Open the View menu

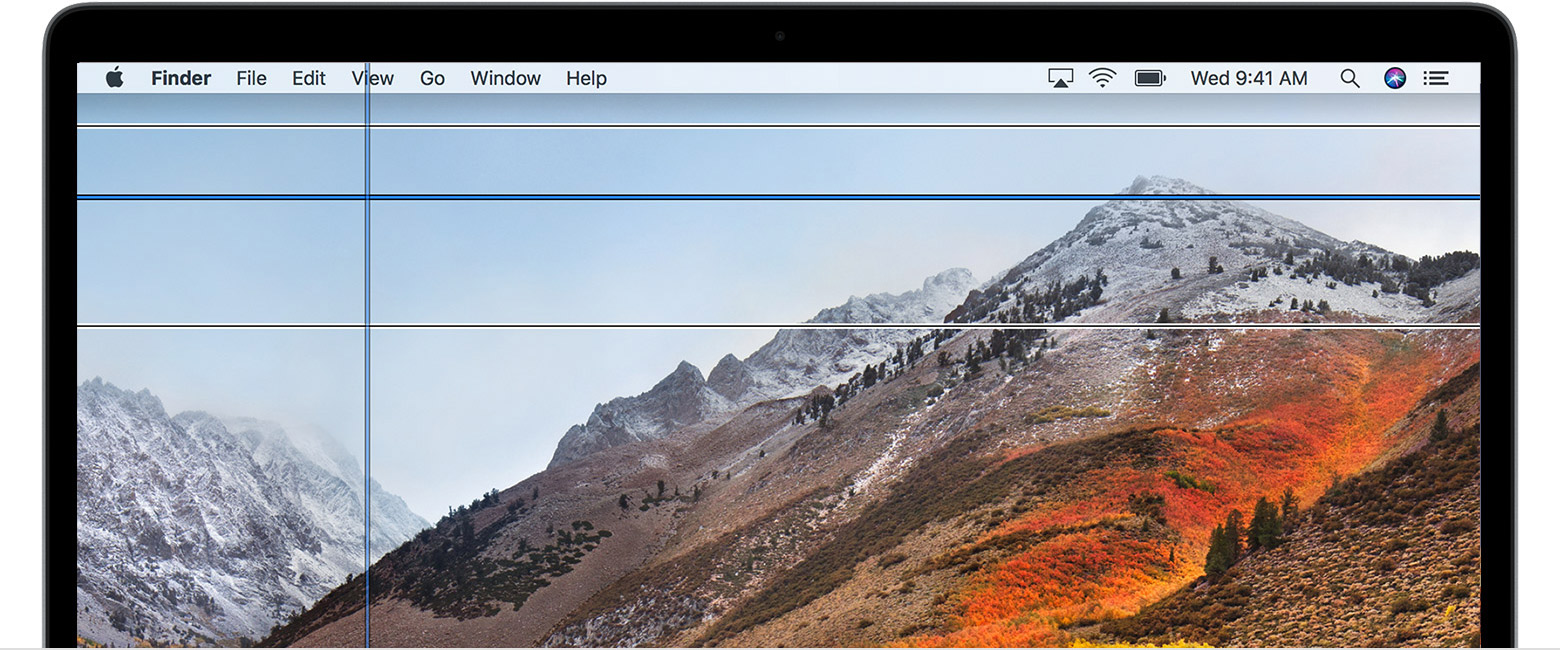click(x=373, y=78)
